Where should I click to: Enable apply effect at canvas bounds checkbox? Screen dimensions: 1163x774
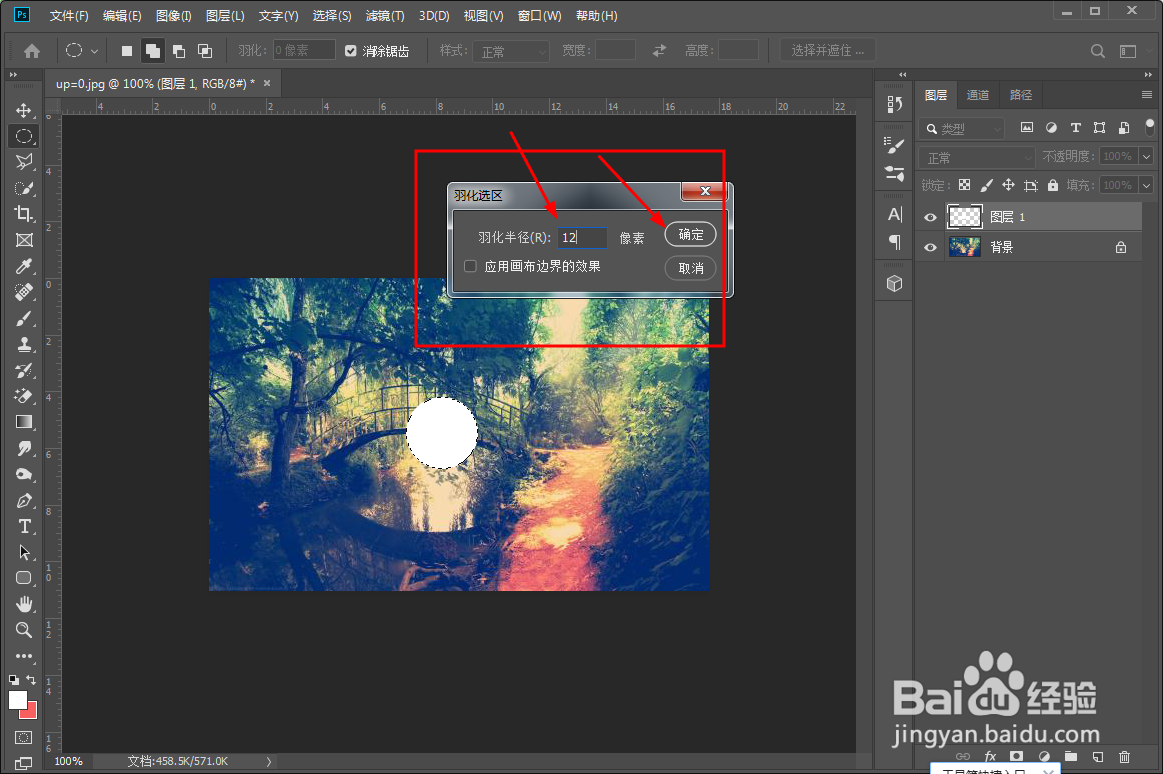[470, 266]
